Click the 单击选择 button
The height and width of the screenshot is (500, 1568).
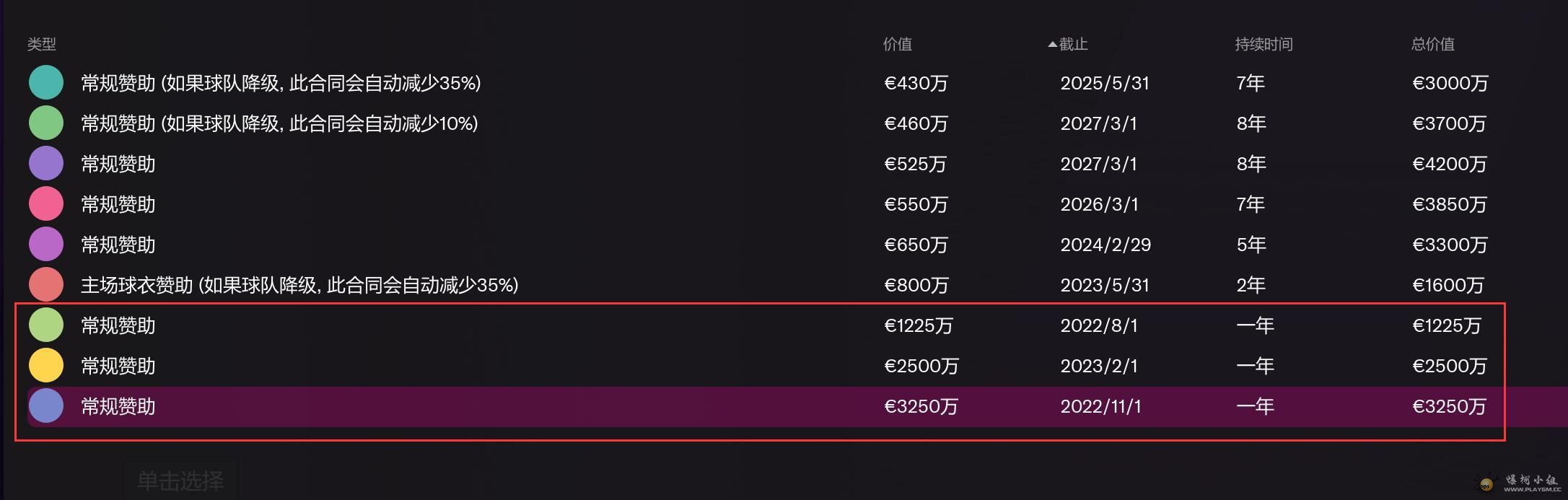click(x=180, y=480)
